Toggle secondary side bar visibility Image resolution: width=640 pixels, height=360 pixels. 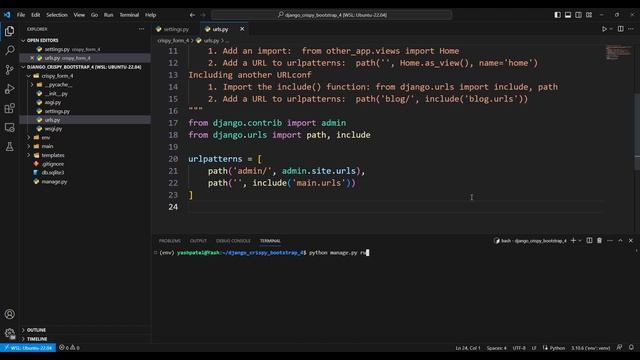click(578, 15)
